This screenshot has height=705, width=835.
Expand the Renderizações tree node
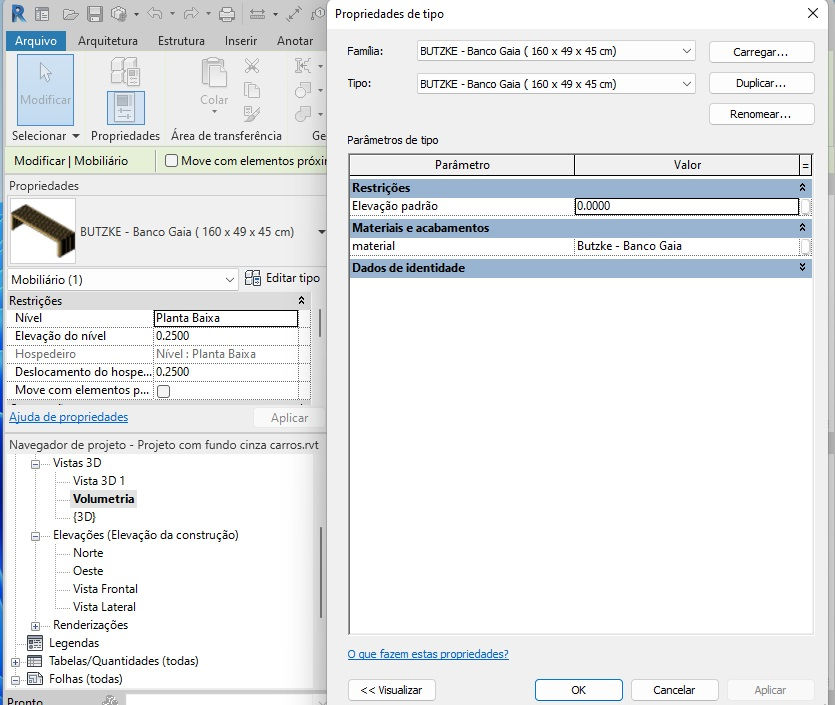click(35, 626)
